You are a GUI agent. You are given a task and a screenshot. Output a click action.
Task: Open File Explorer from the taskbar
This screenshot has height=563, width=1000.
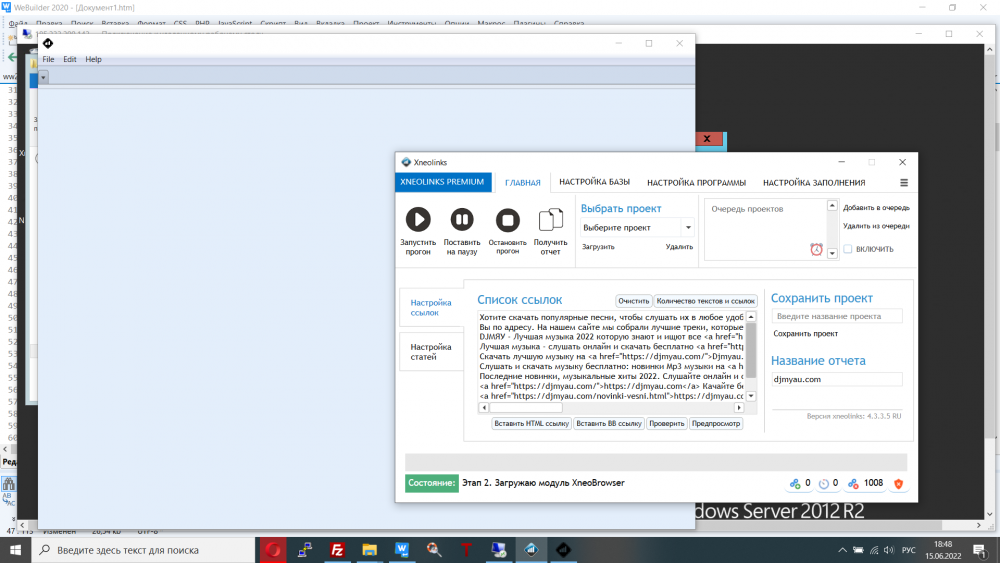pyautogui.click(x=369, y=550)
